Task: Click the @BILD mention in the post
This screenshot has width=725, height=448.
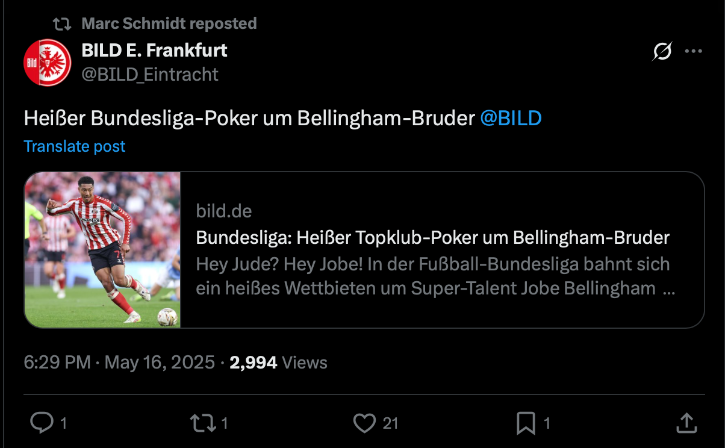Action: click(511, 118)
